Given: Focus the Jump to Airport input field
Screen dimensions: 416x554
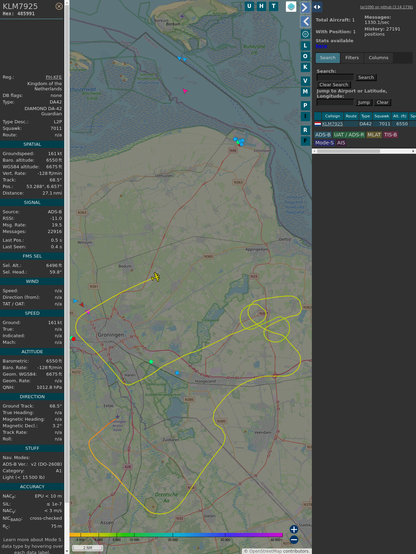Looking at the screenshot, I should [x=335, y=102].
